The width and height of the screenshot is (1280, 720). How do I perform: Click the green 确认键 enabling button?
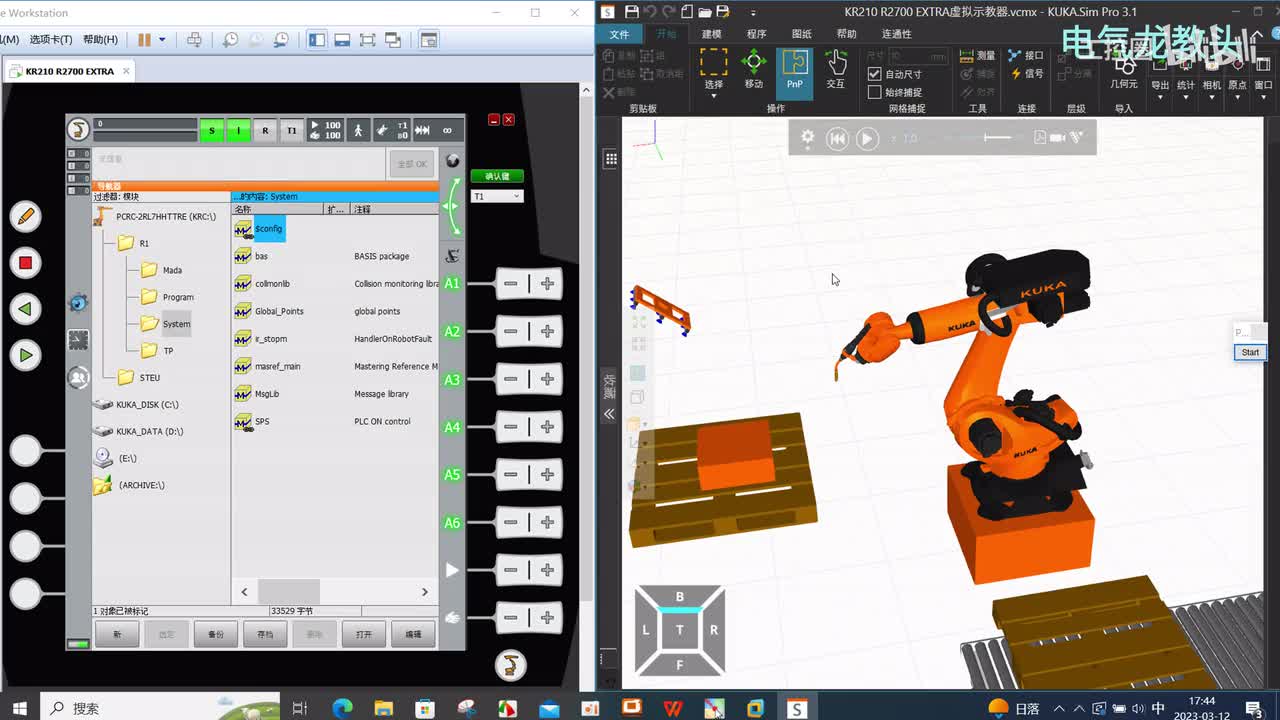tap(497, 176)
